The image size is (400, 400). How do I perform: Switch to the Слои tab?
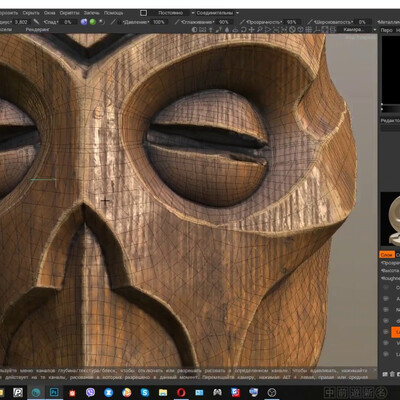point(387,255)
